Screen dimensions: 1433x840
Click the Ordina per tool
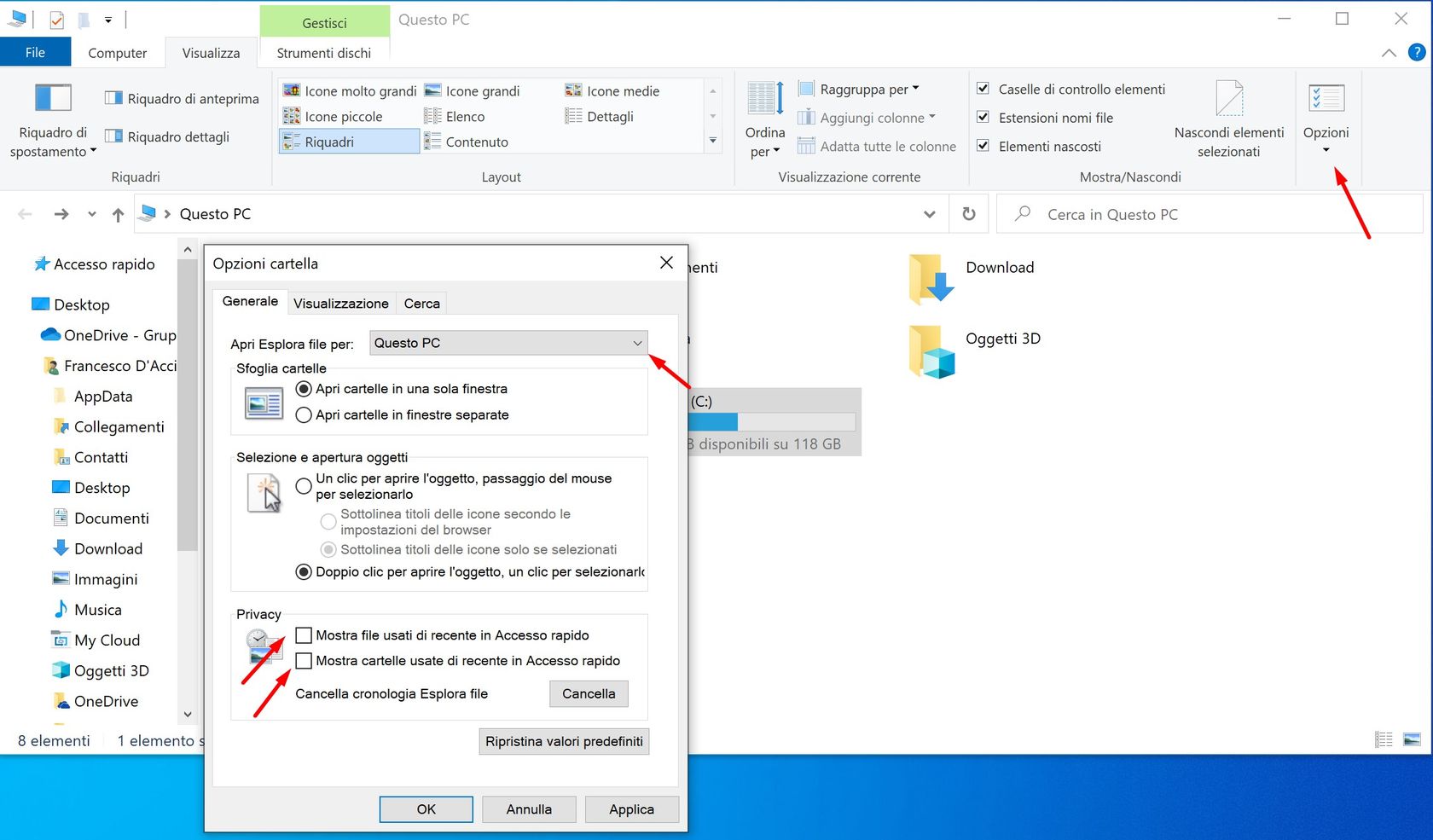[x=763, y=117]
